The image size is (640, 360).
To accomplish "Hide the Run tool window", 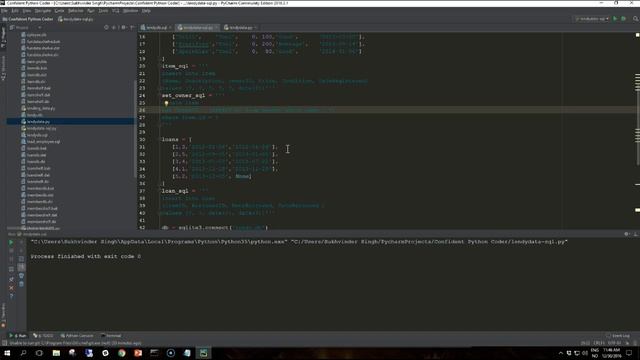I will (636, 234).
